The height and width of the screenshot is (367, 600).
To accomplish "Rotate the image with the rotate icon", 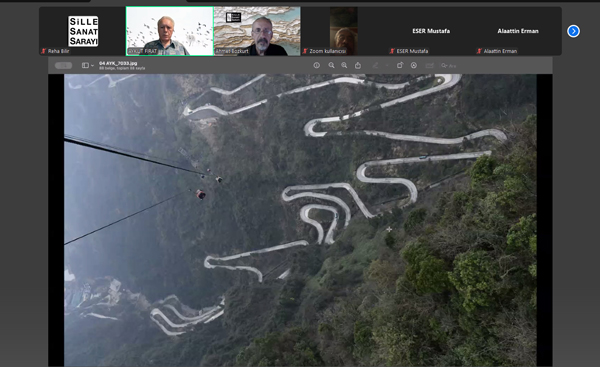I will tap(399, 65).
